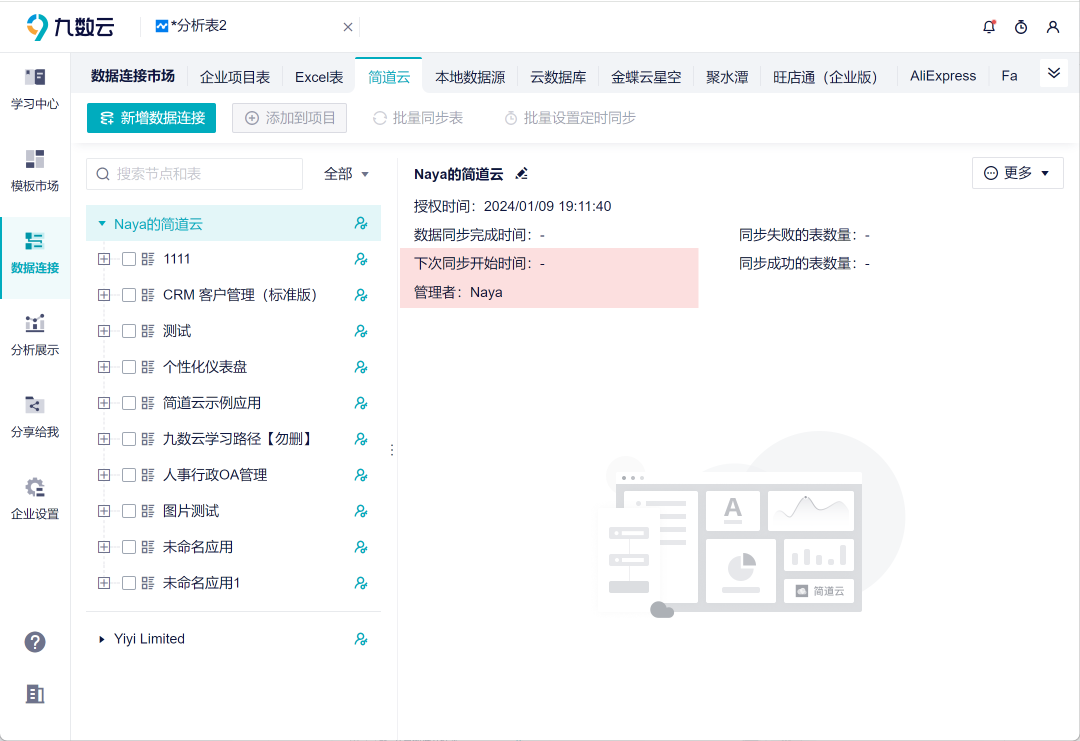
Task: Open the 全部 filter dropdown
Action: tap(346, 174)
